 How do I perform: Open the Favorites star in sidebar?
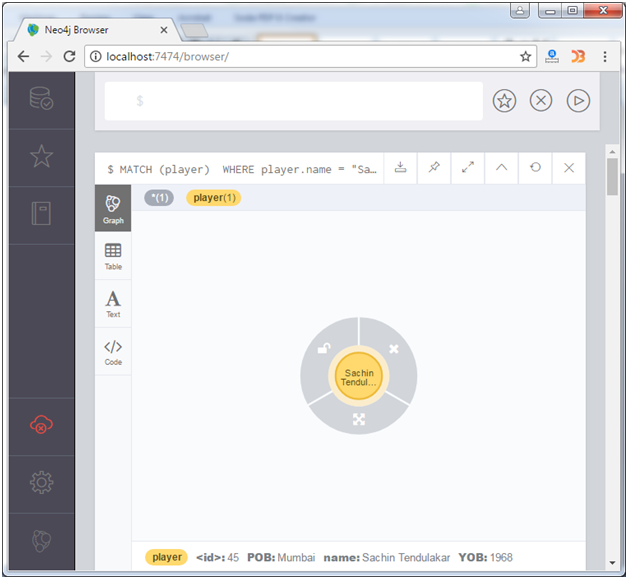click(41, 156)
